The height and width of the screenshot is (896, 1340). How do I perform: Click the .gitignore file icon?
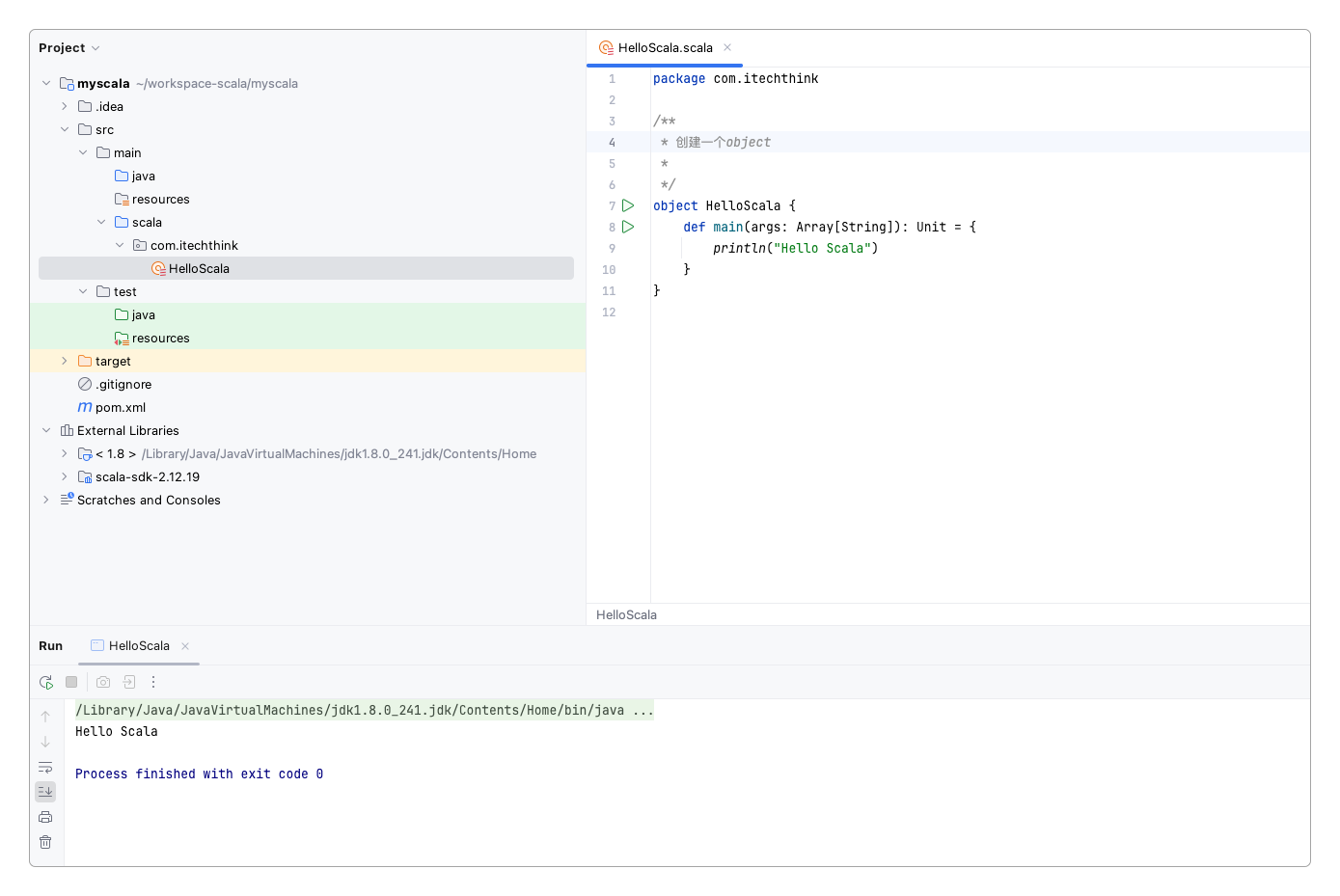[x=85, y=384]
